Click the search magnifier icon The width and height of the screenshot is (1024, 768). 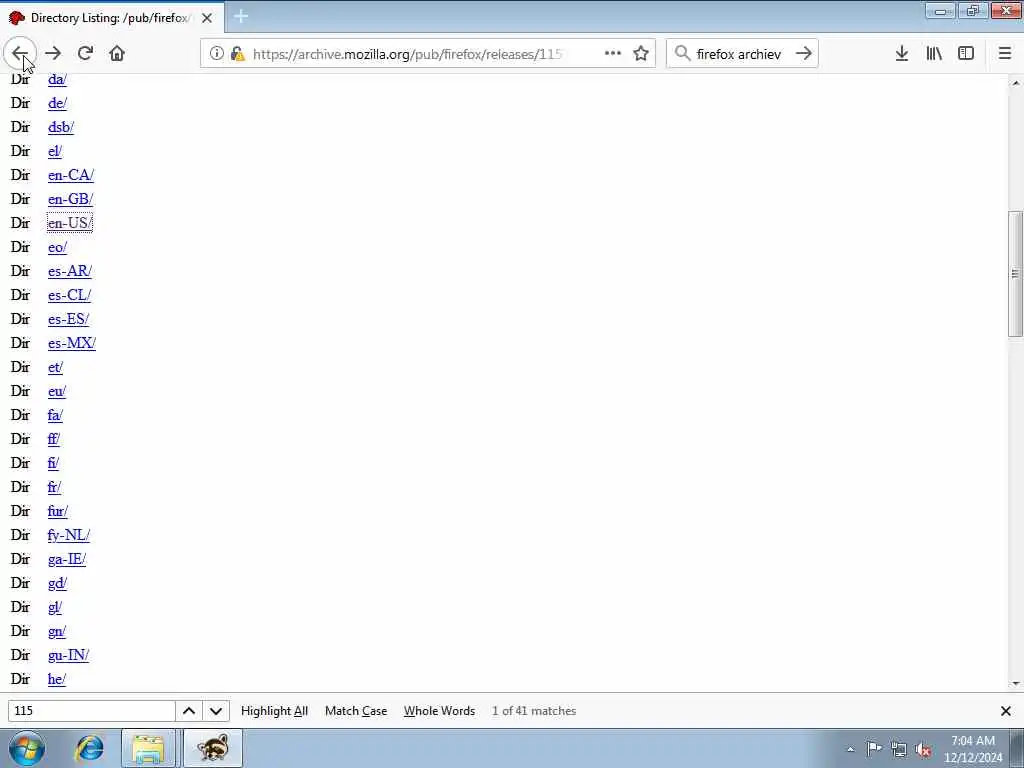(x=682, y=54)
